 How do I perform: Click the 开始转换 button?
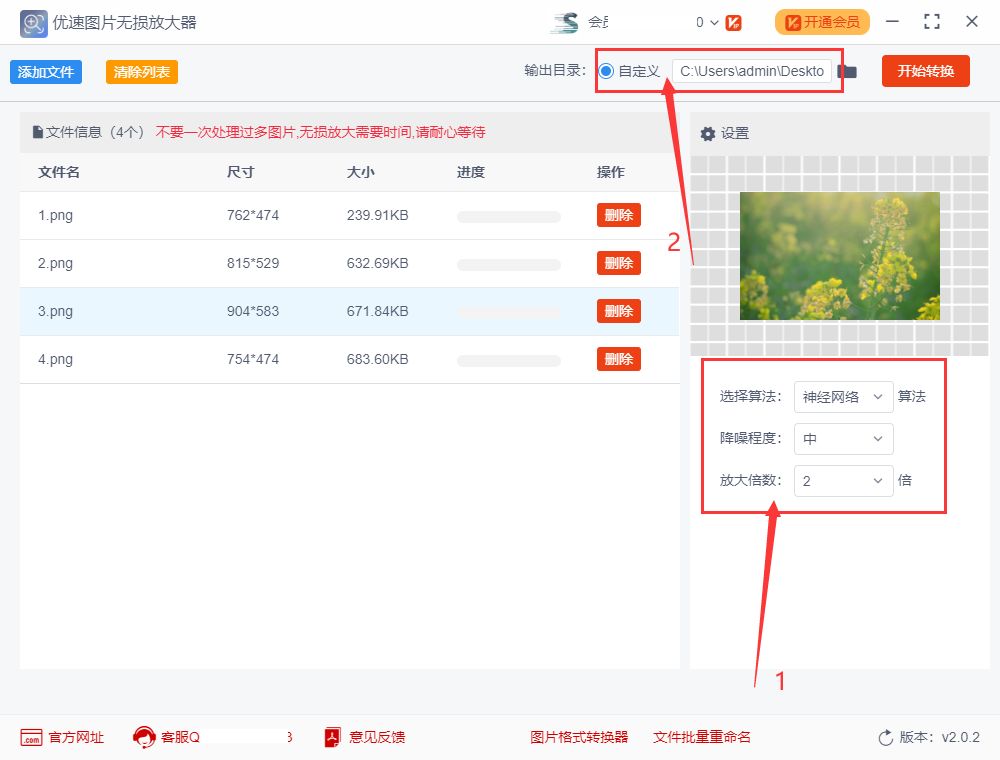[x=925, y=71]
